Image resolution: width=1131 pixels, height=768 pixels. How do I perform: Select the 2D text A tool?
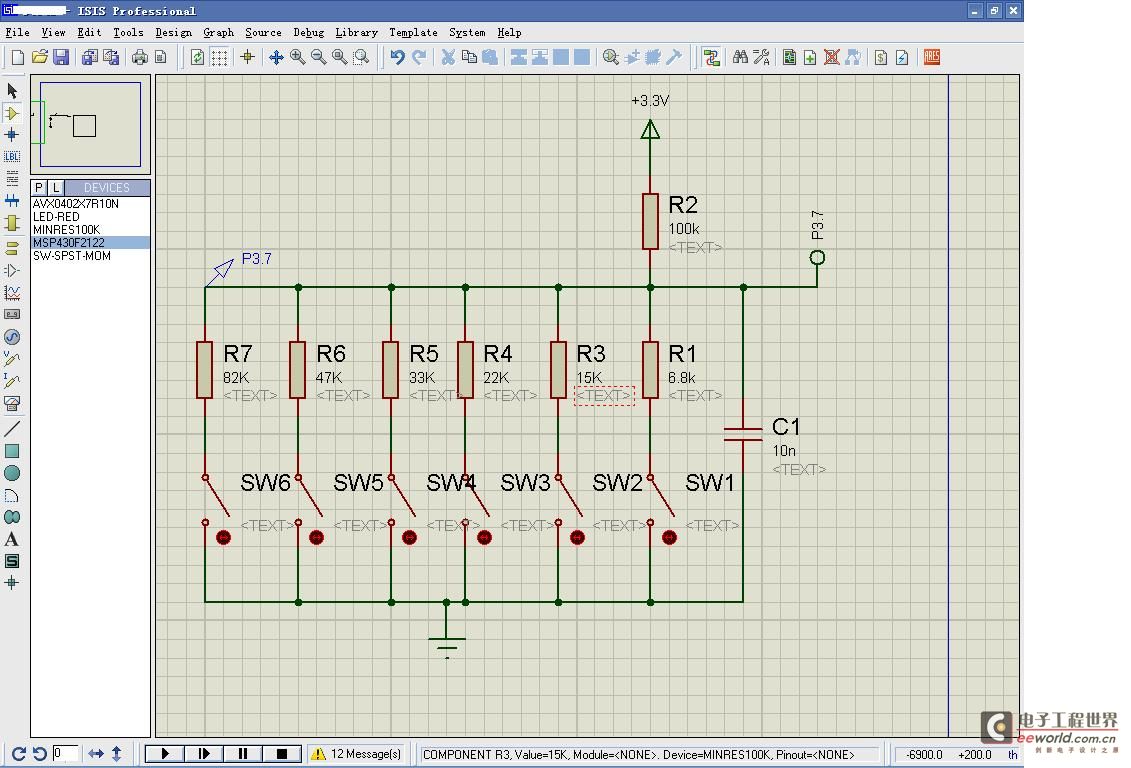coord(12,539)
